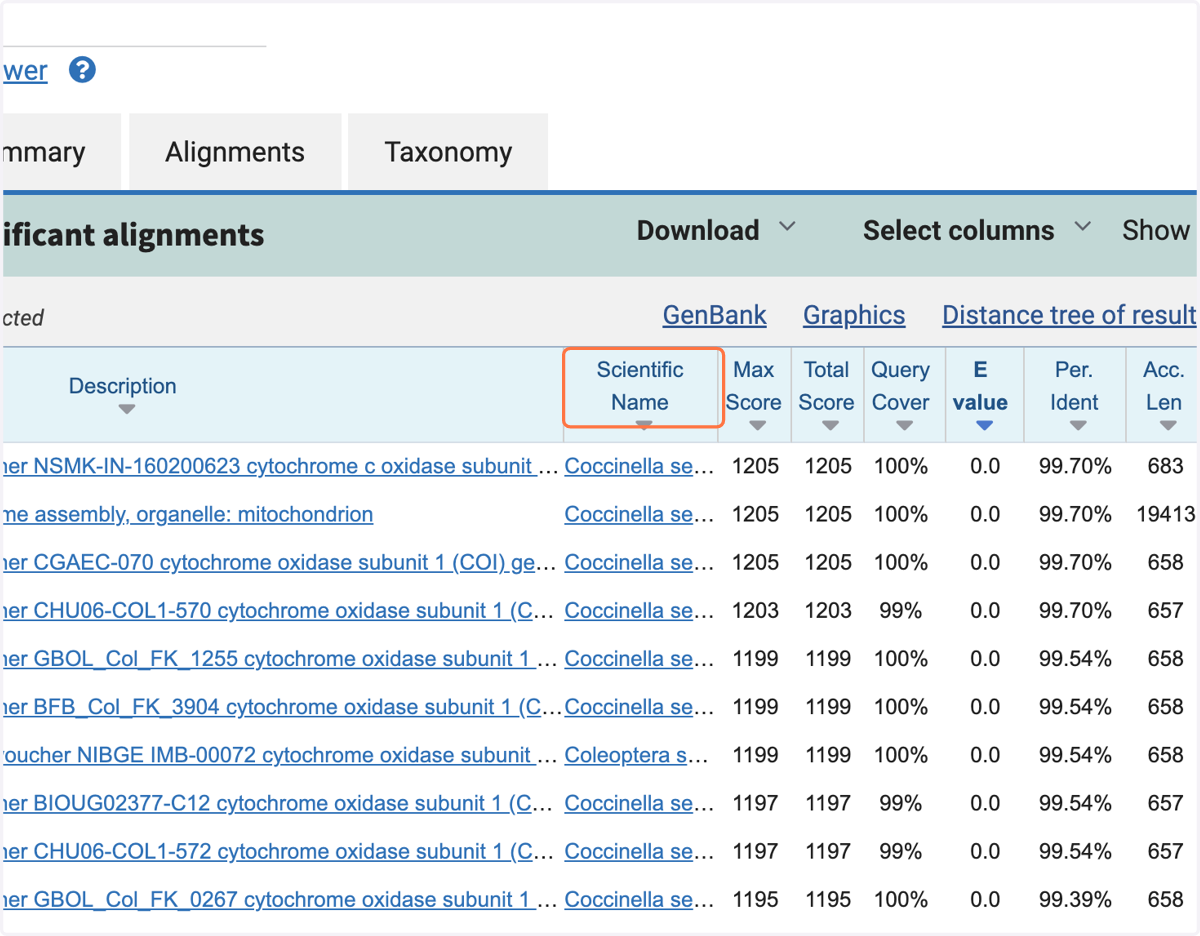Open Distance tree of results link
The width and height of the screenshot is (1200, 936).
click(x=1069, y=315)
